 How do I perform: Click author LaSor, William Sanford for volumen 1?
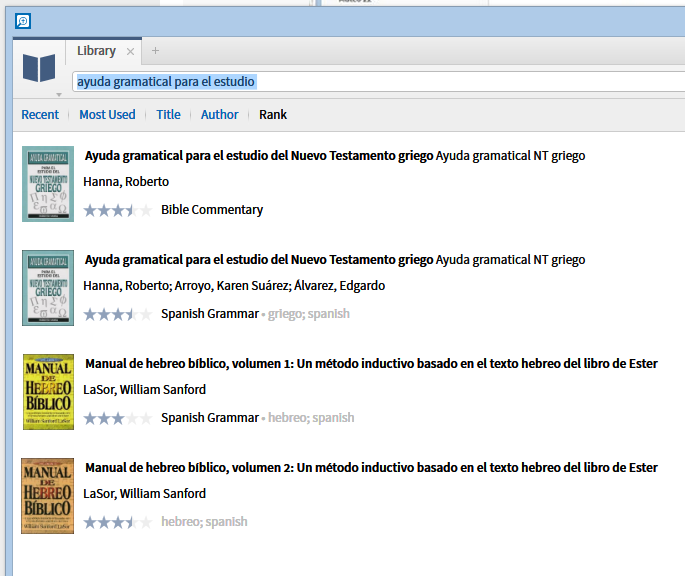tap(144, 390)
